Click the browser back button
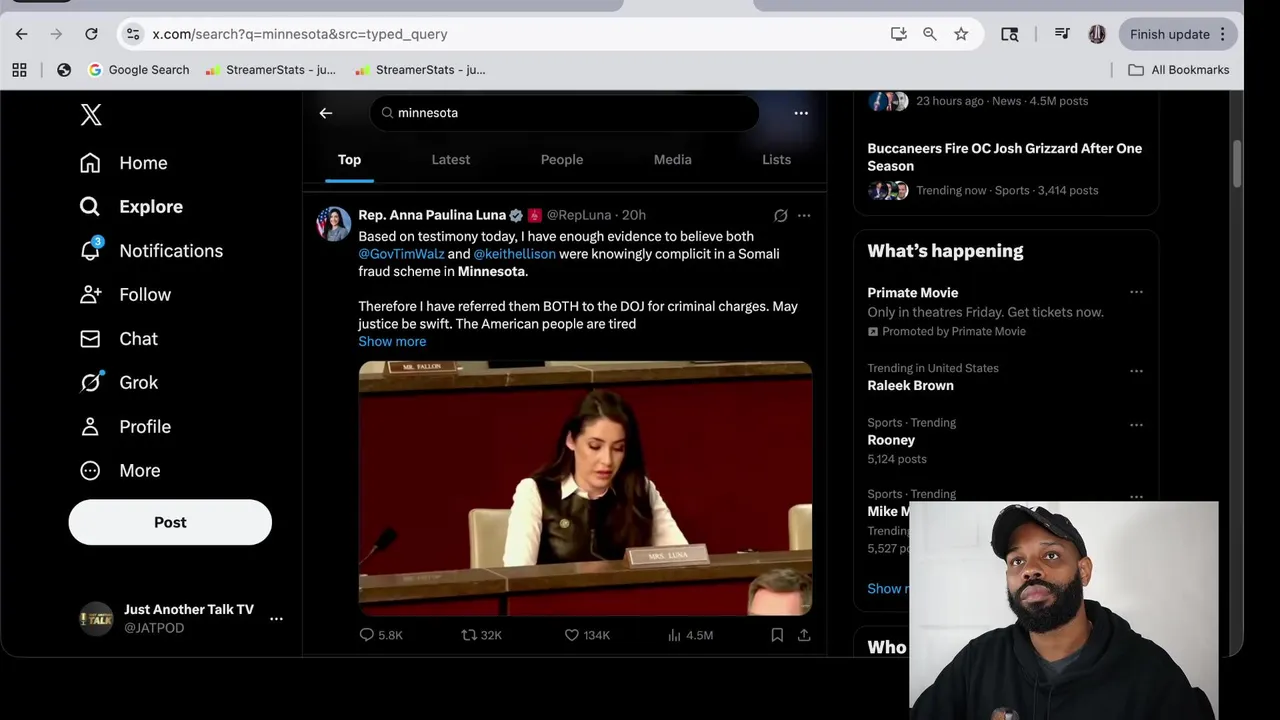 [21, 34]
